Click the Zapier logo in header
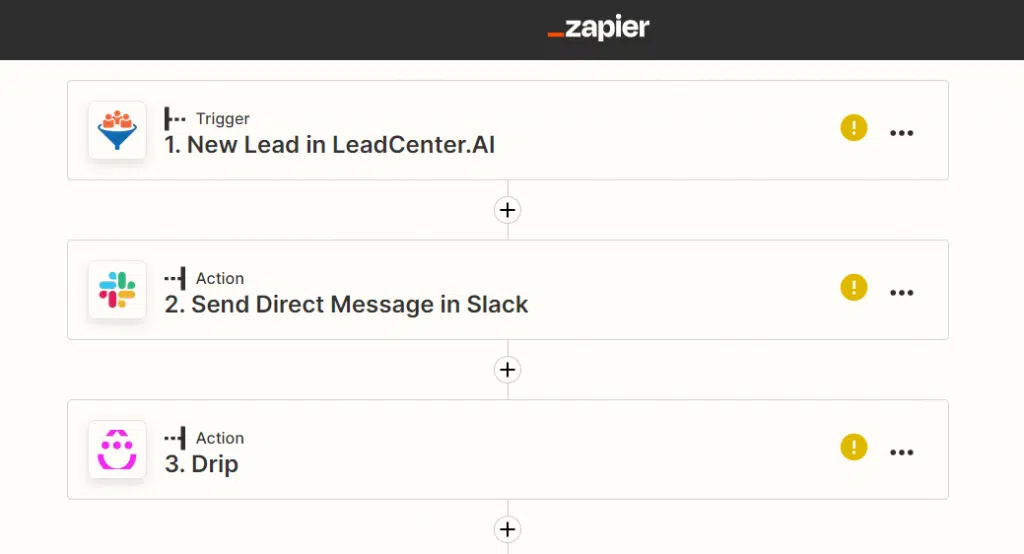1024x554 pixels. click(598, 27)
